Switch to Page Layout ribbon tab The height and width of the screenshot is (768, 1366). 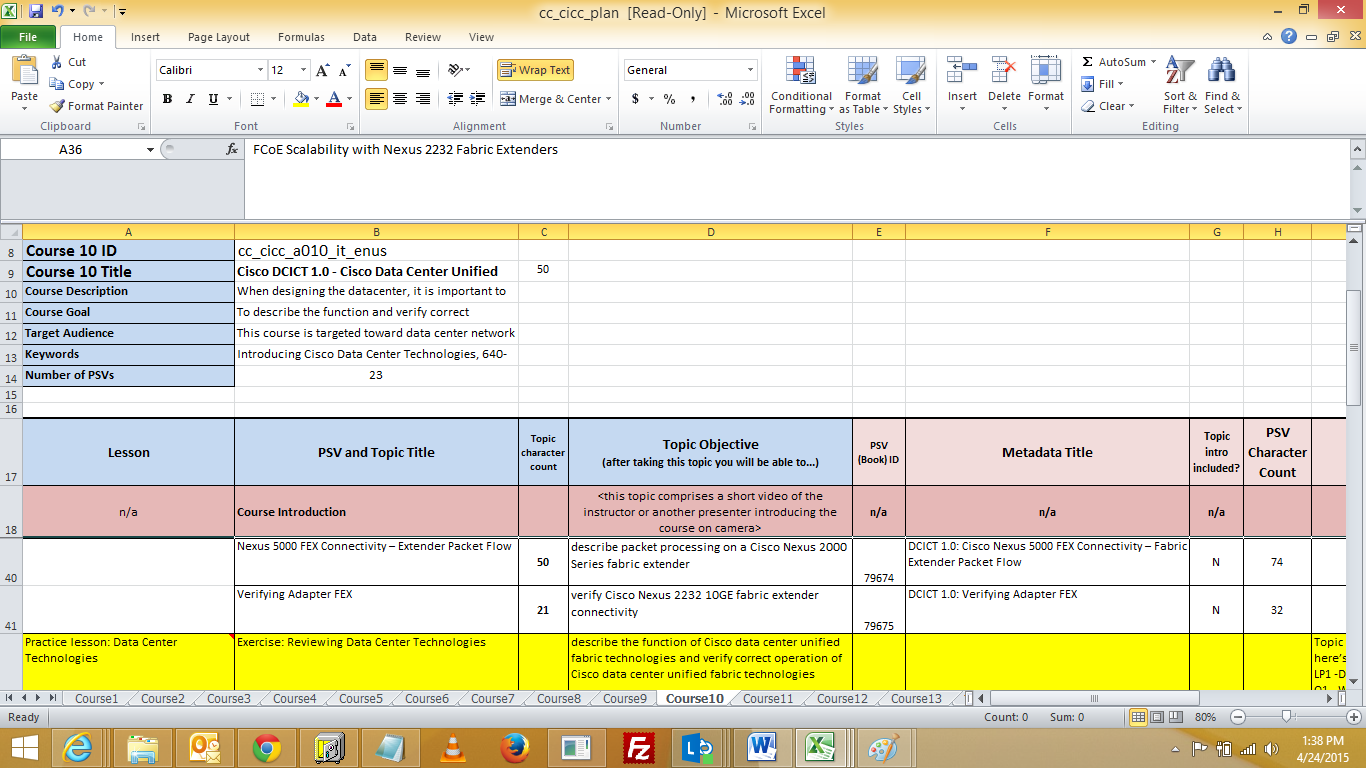click(x=219, y=37)
